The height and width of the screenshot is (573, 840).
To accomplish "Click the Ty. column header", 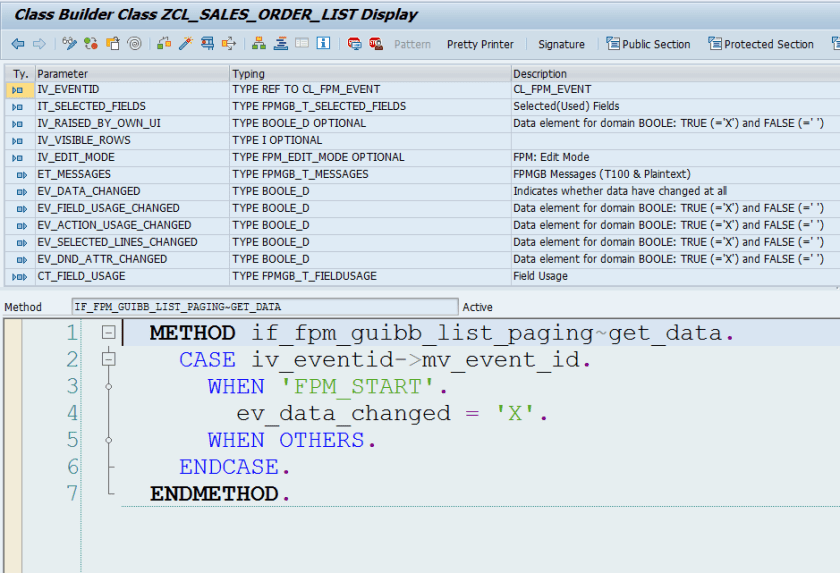I will pos(20,74).
